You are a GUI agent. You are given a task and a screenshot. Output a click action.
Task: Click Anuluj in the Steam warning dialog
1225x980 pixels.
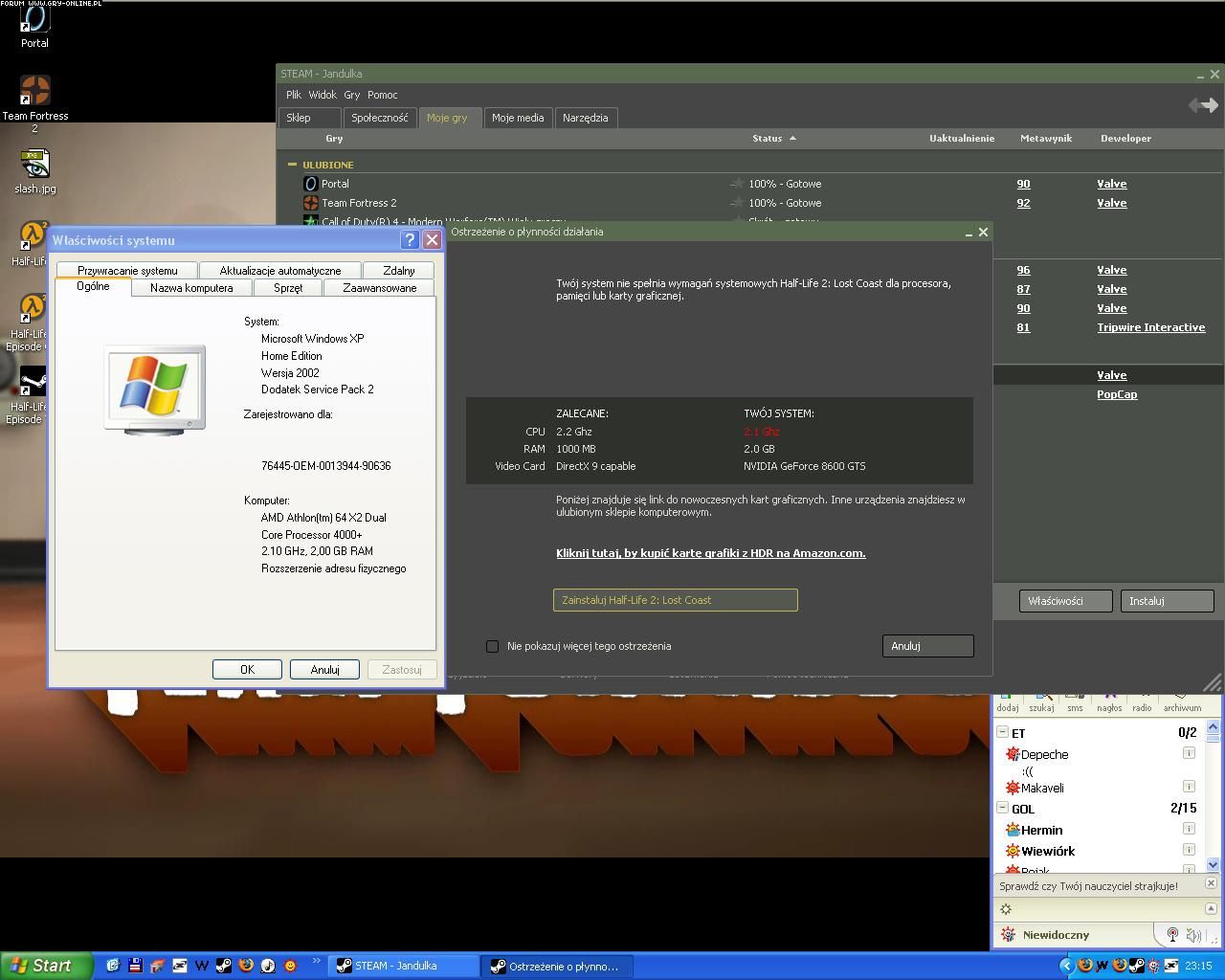pyautogui.click(x=928, y=646)
